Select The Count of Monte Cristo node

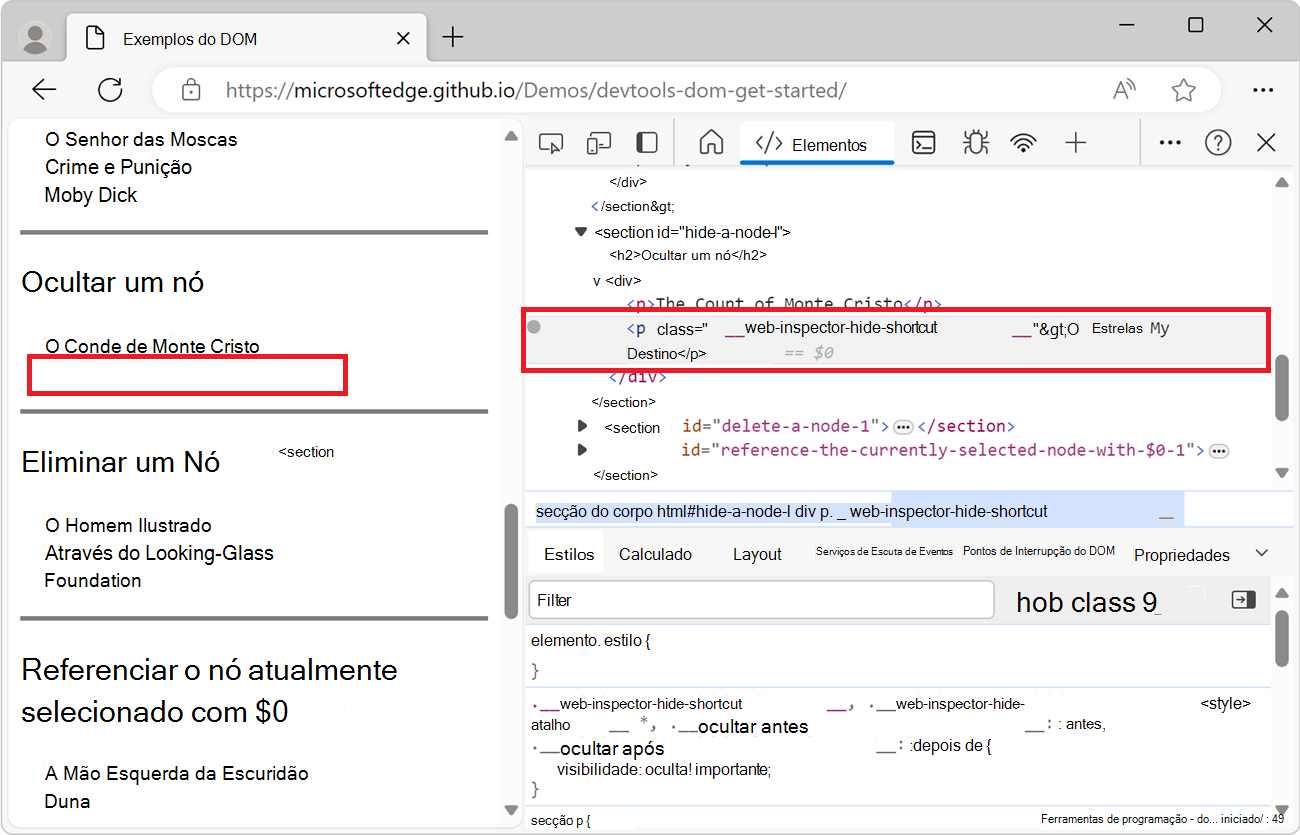783,303
